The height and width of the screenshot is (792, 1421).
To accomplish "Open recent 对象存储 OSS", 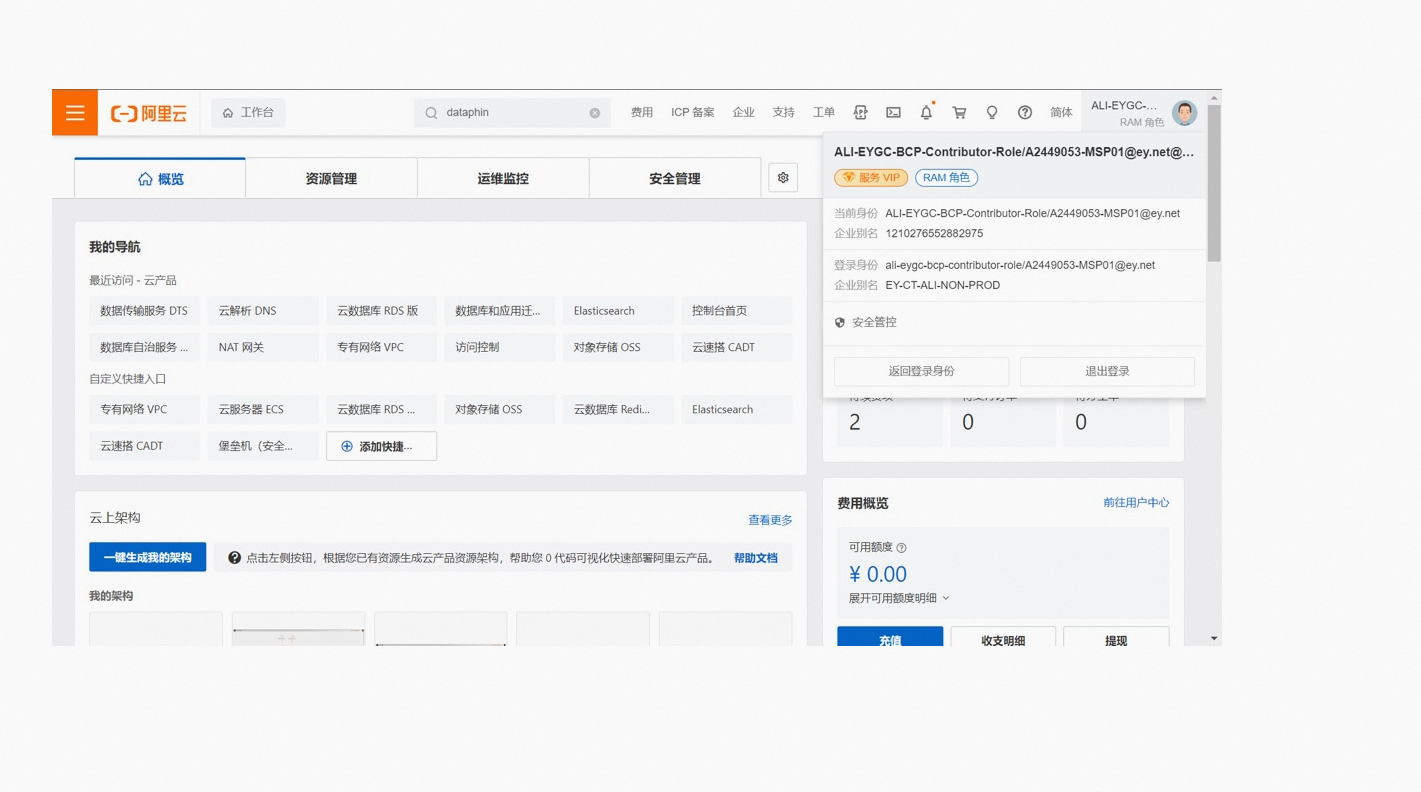I will tap(618, 348).
